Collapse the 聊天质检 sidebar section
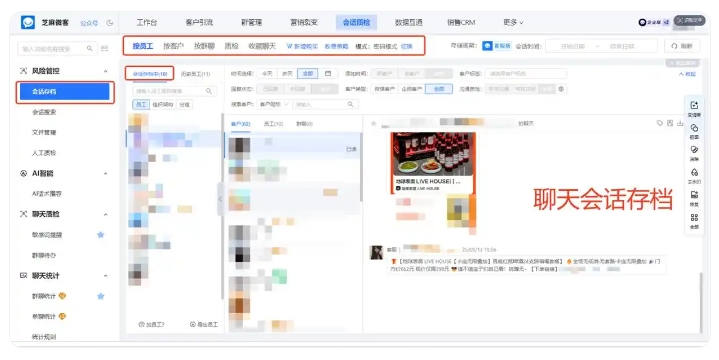Viewport: 719px width, 360px height. tap(105, 214)
